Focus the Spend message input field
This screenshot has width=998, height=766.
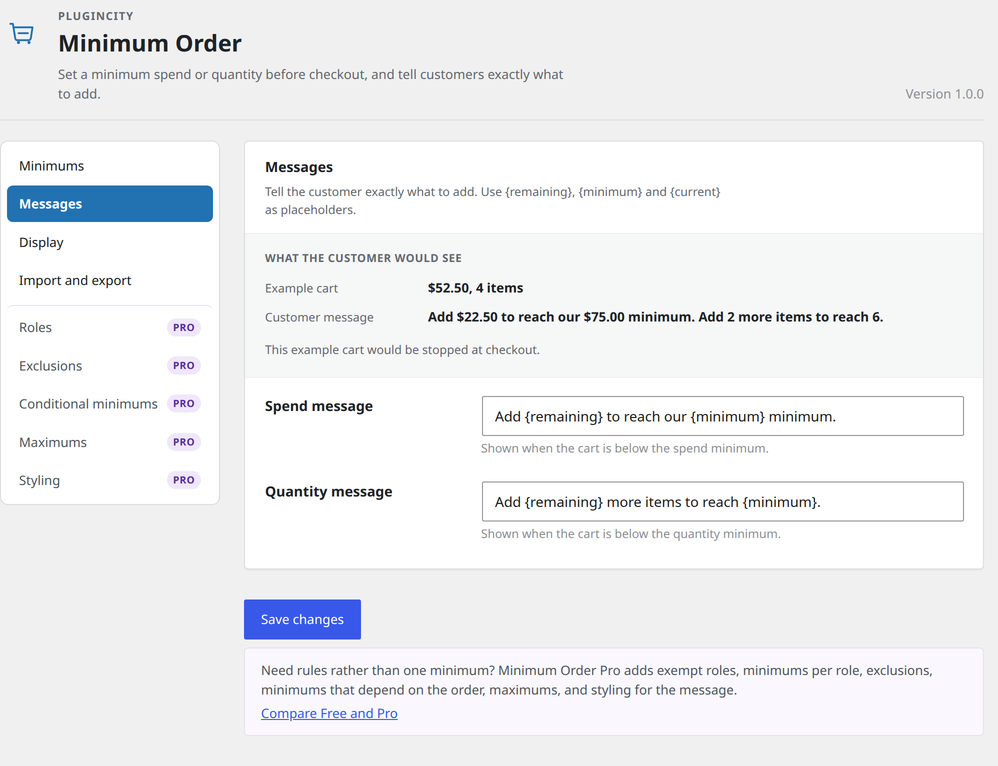click(x=722, y=416)
